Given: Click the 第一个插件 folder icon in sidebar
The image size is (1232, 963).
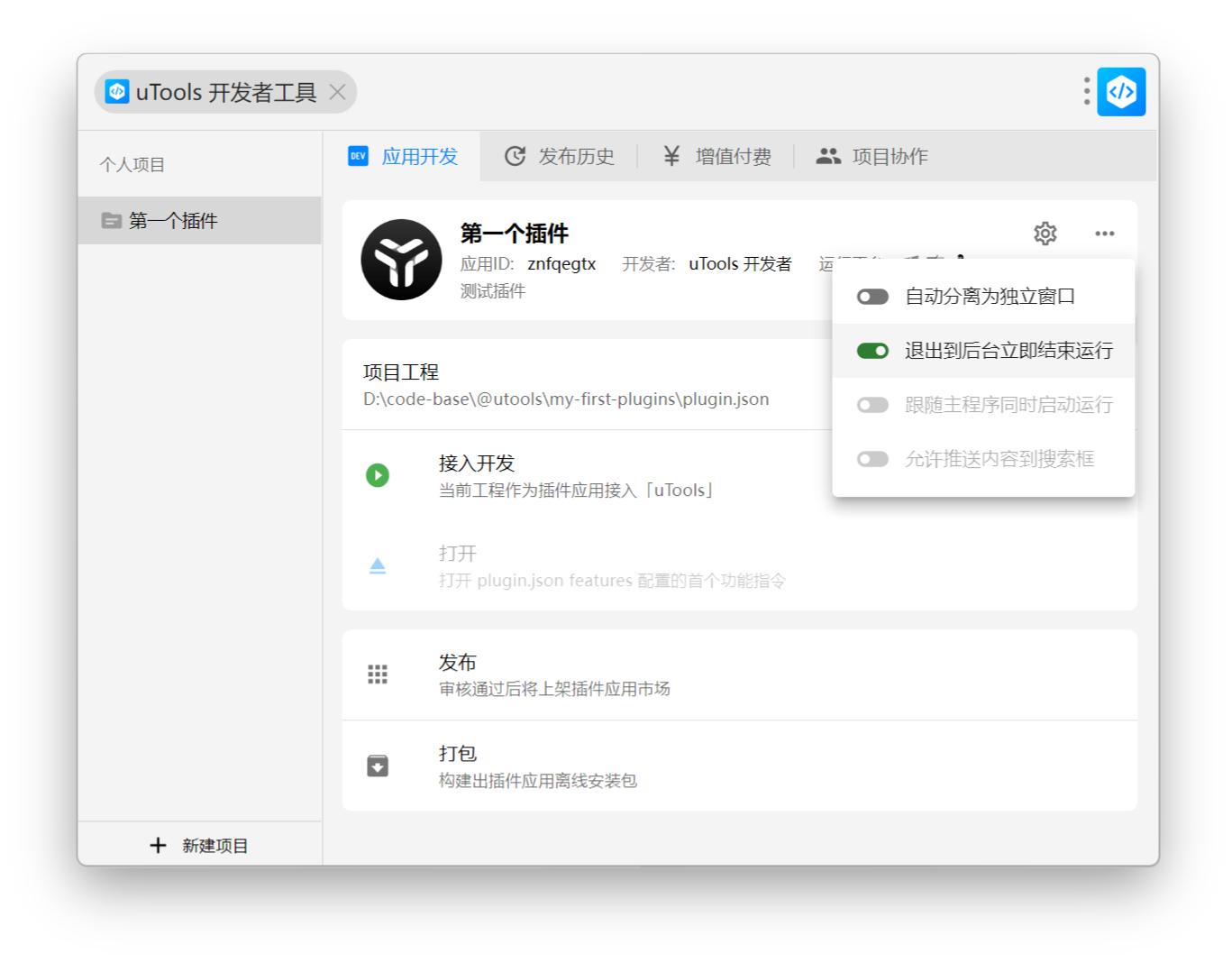Looking at the screenshot, I should click(112, 220).
